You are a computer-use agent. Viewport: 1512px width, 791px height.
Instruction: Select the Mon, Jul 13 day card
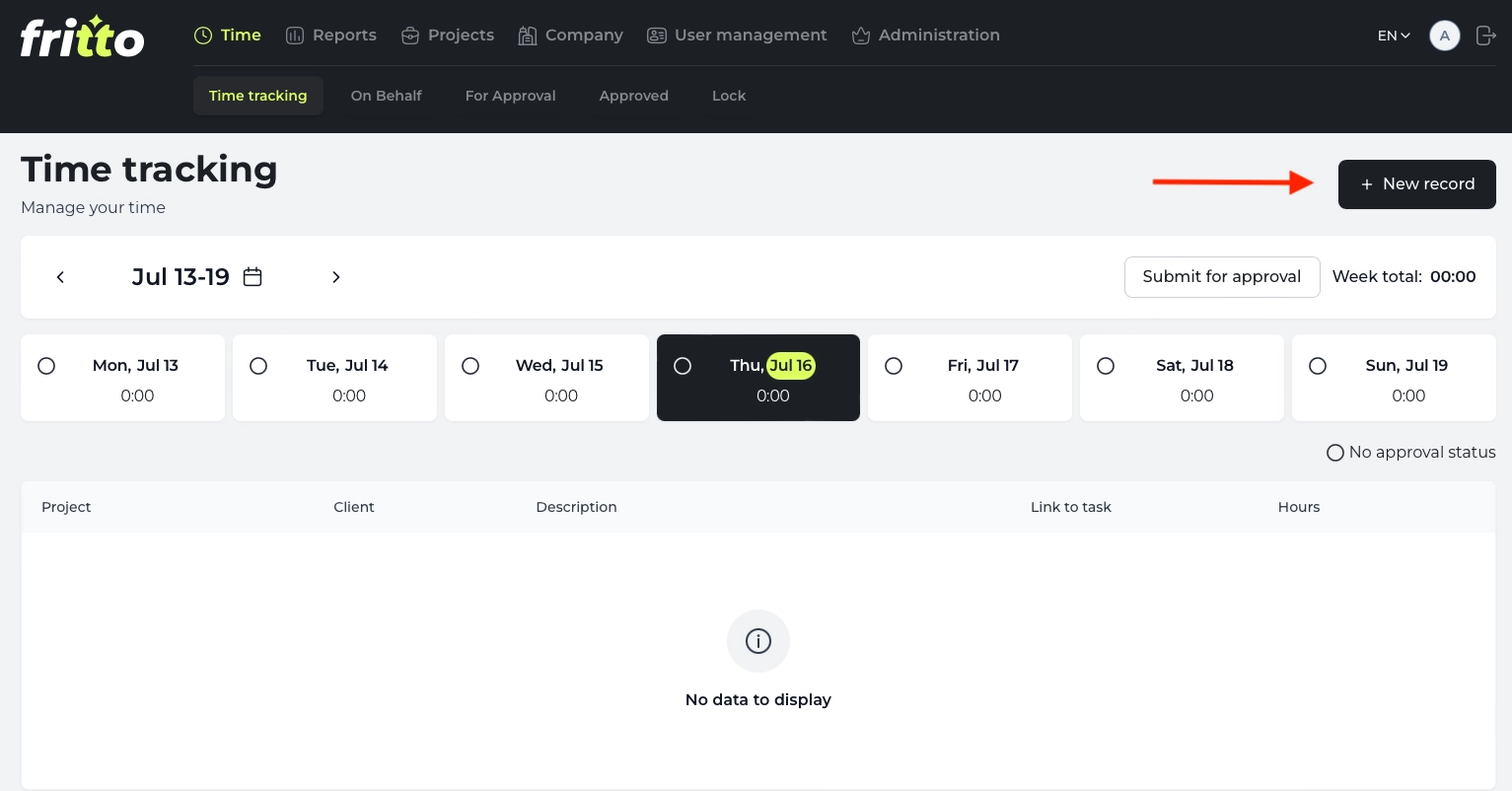point(123,378)
